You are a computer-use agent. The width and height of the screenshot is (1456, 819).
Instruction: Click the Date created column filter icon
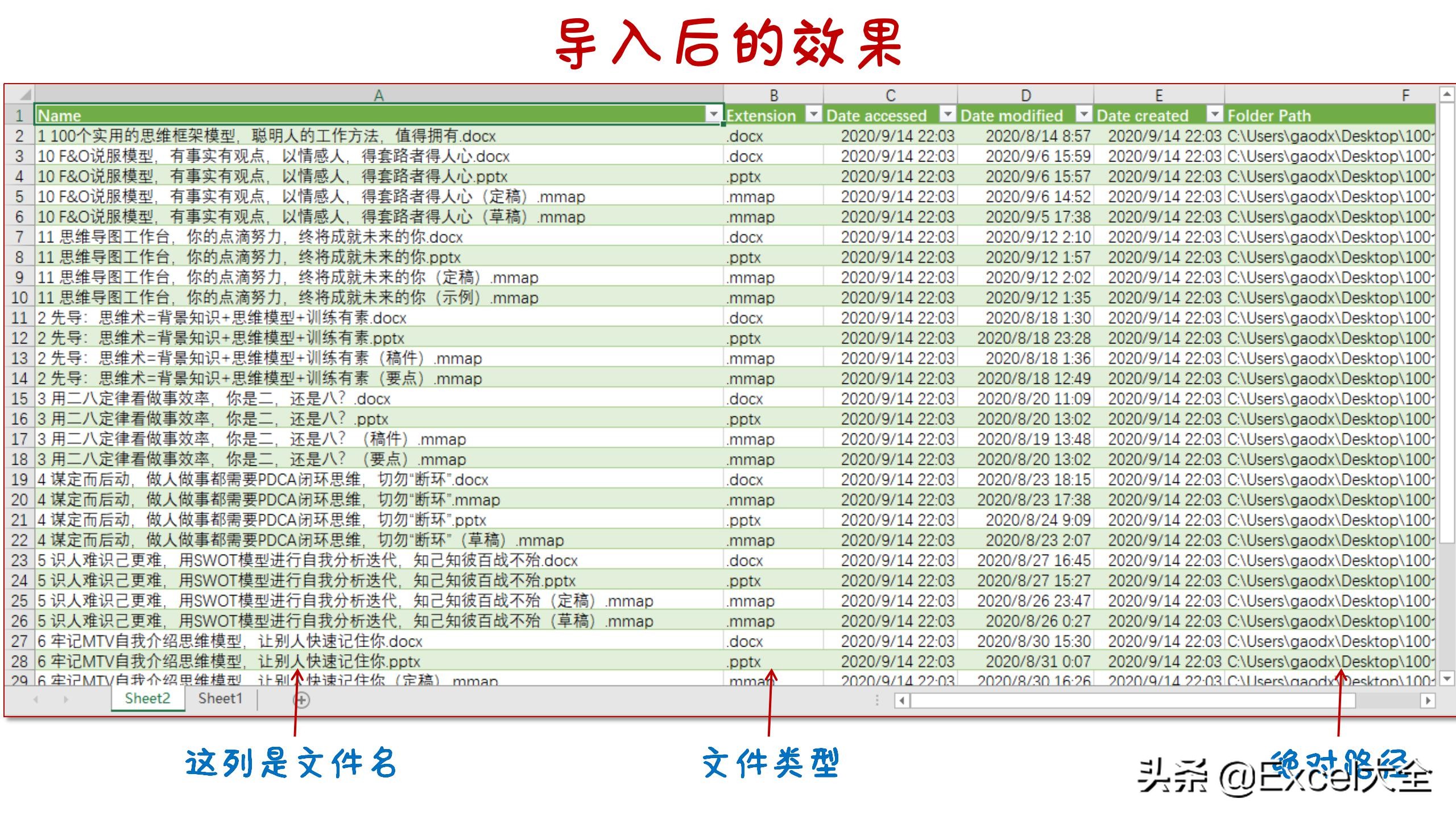coord(1214,114)
